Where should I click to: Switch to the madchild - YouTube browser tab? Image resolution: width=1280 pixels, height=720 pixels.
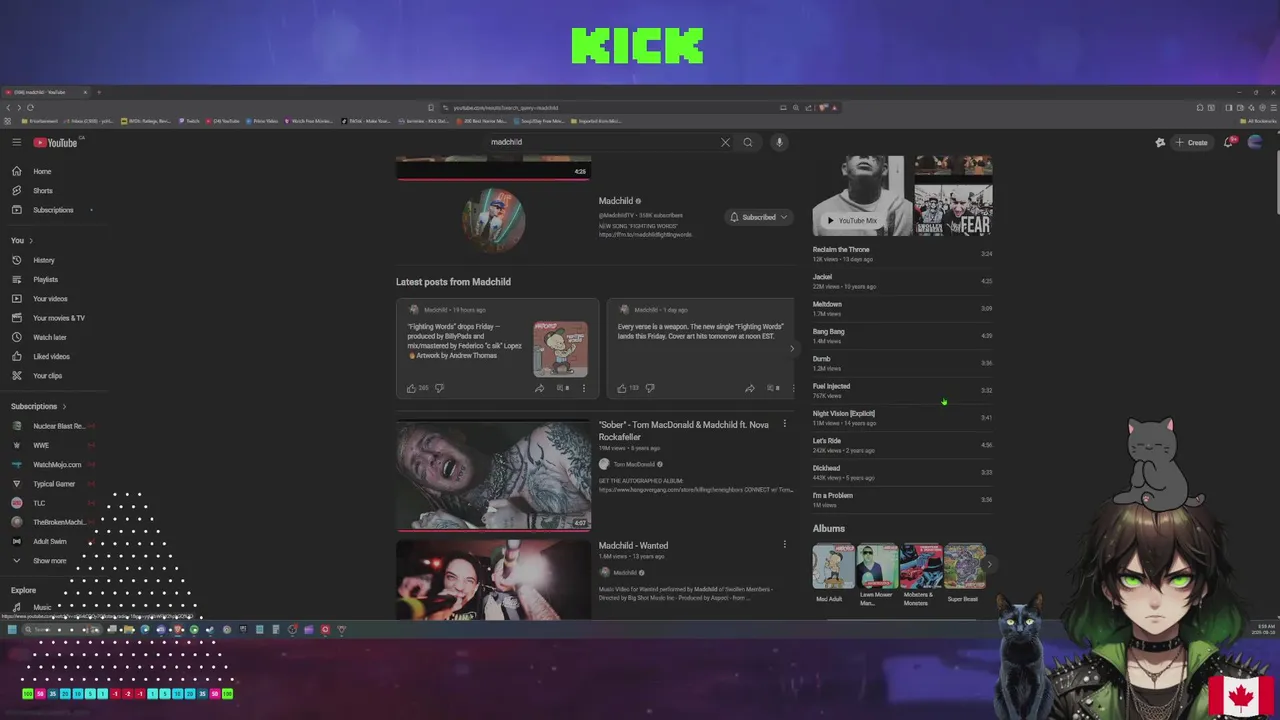pos(45,92)
